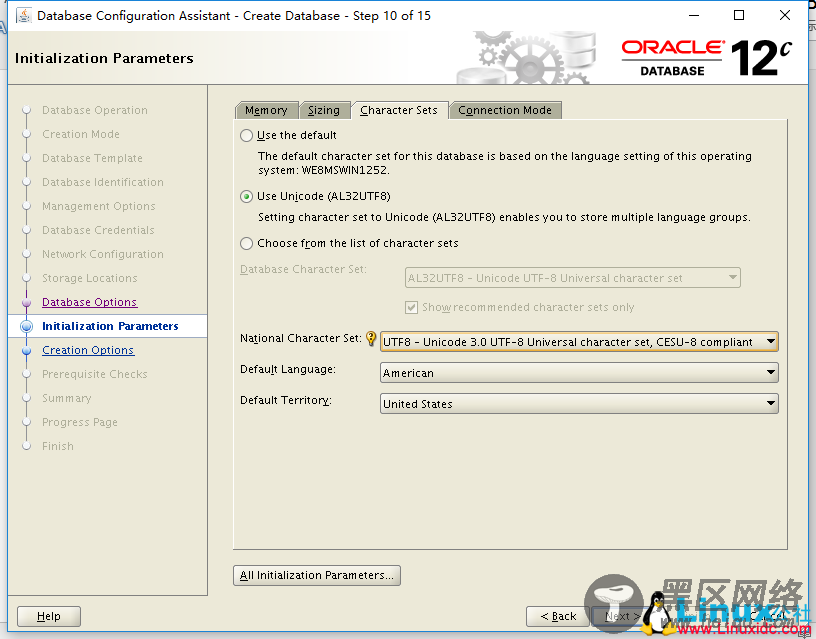The height and width of the screenshot is (639, 816).
Task: Open the Database Options step link
Action: [90, 302]
